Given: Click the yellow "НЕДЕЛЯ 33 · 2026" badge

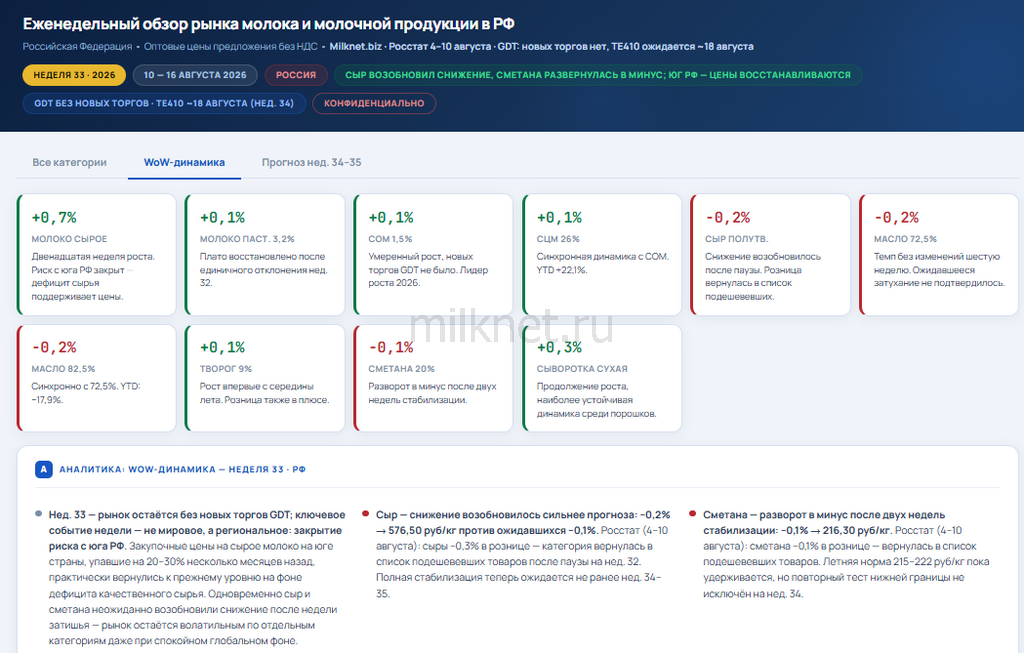Looking at the screenshot, I should pos(74,75).
